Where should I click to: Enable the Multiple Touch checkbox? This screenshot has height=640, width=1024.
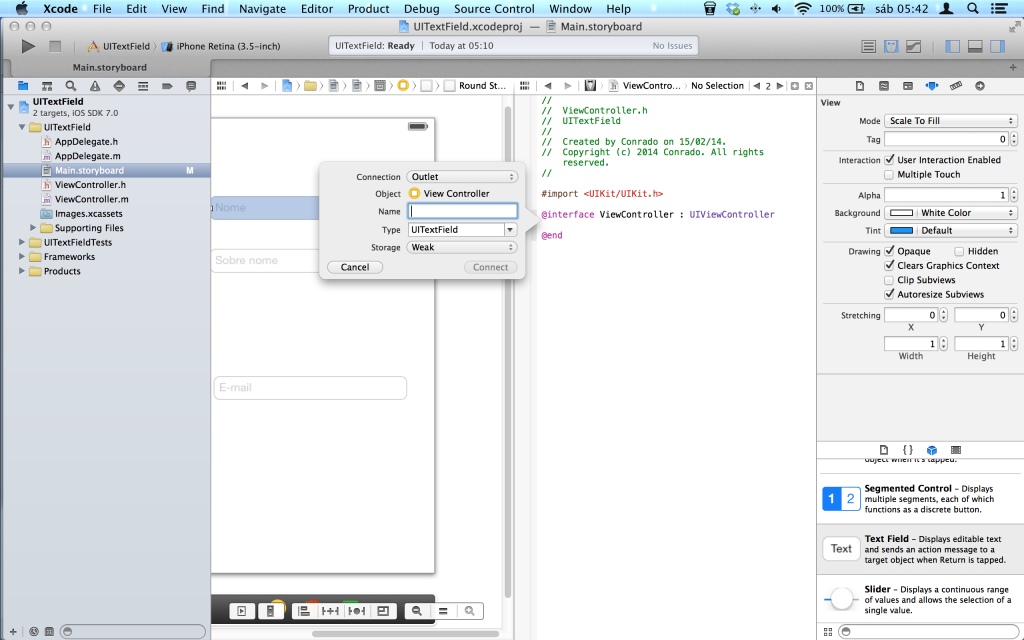pyautogui.click(x=889, y=175)
